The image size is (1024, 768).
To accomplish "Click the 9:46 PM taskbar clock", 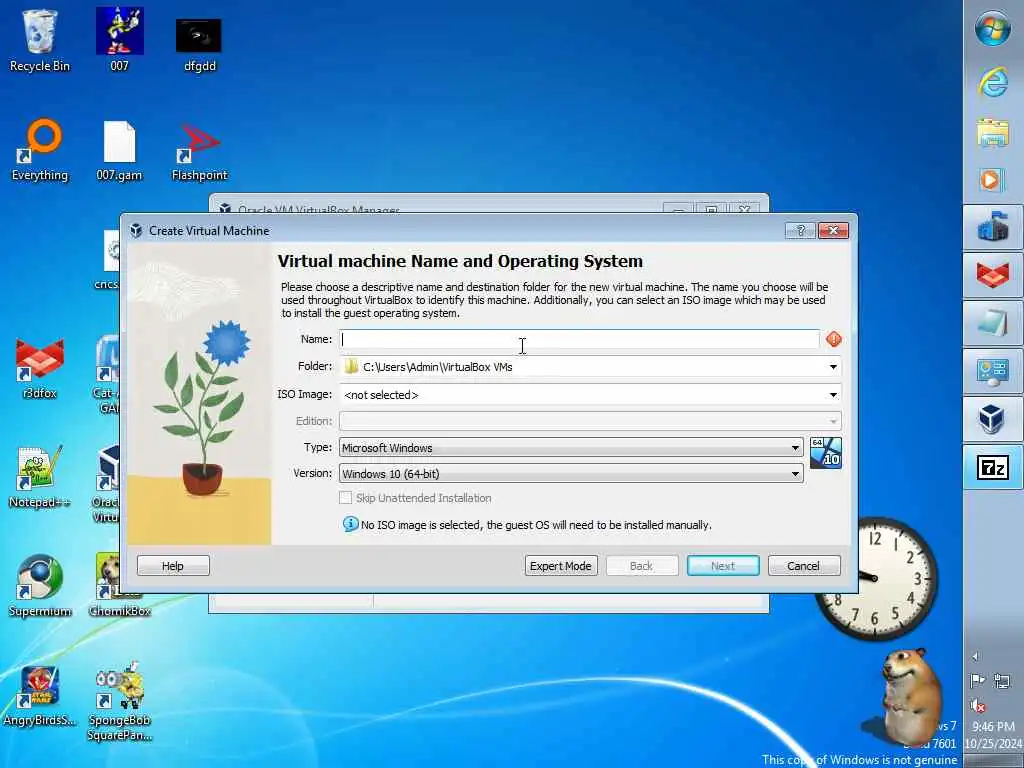I will click(x=993, y=726).
